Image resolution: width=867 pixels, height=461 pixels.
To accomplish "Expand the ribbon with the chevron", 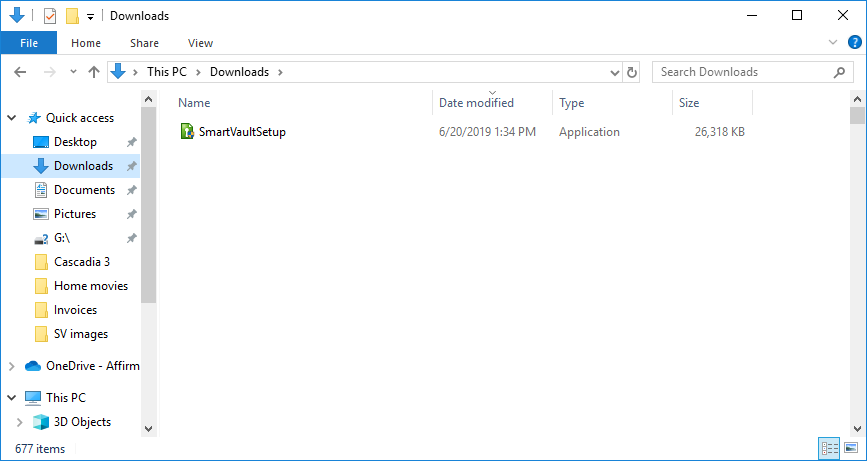I will [833, 43].
